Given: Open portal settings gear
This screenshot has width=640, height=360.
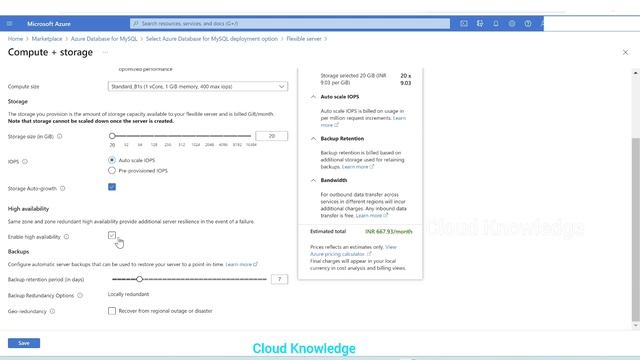Looking at the screenshot, I should (x=512, y=24).
